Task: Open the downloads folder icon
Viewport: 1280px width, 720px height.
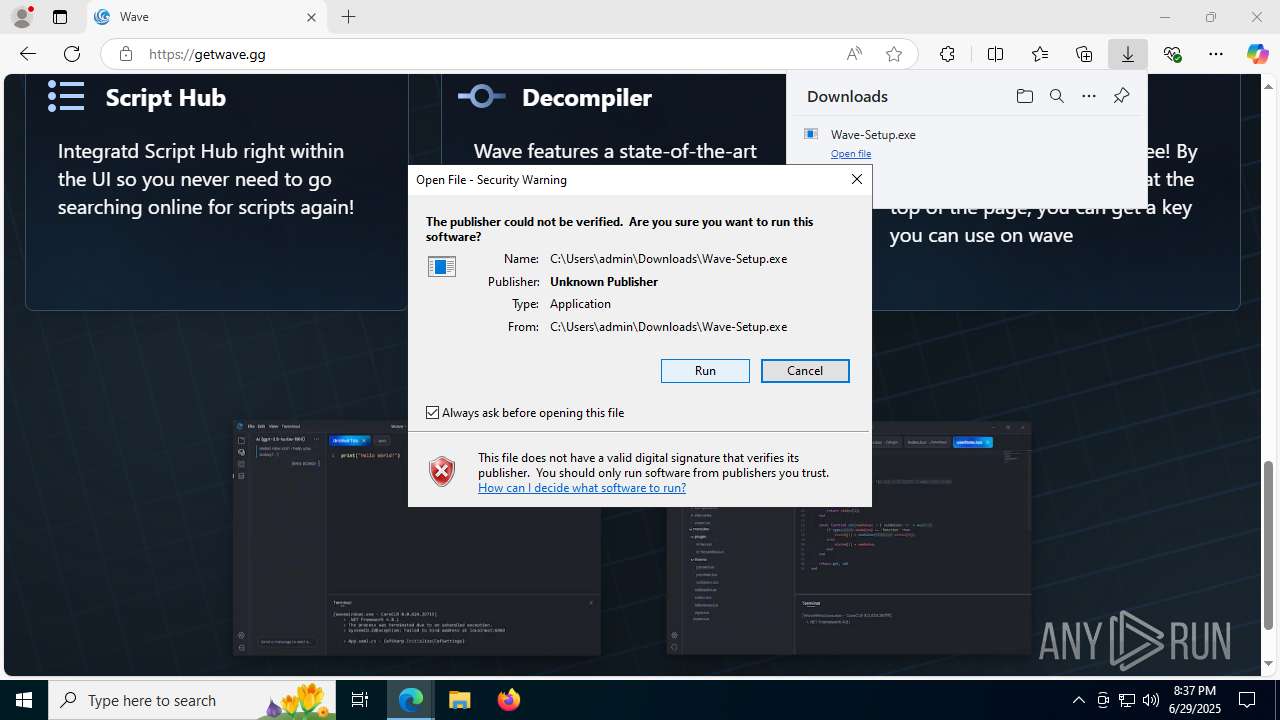Action: tap(1024, 96)
